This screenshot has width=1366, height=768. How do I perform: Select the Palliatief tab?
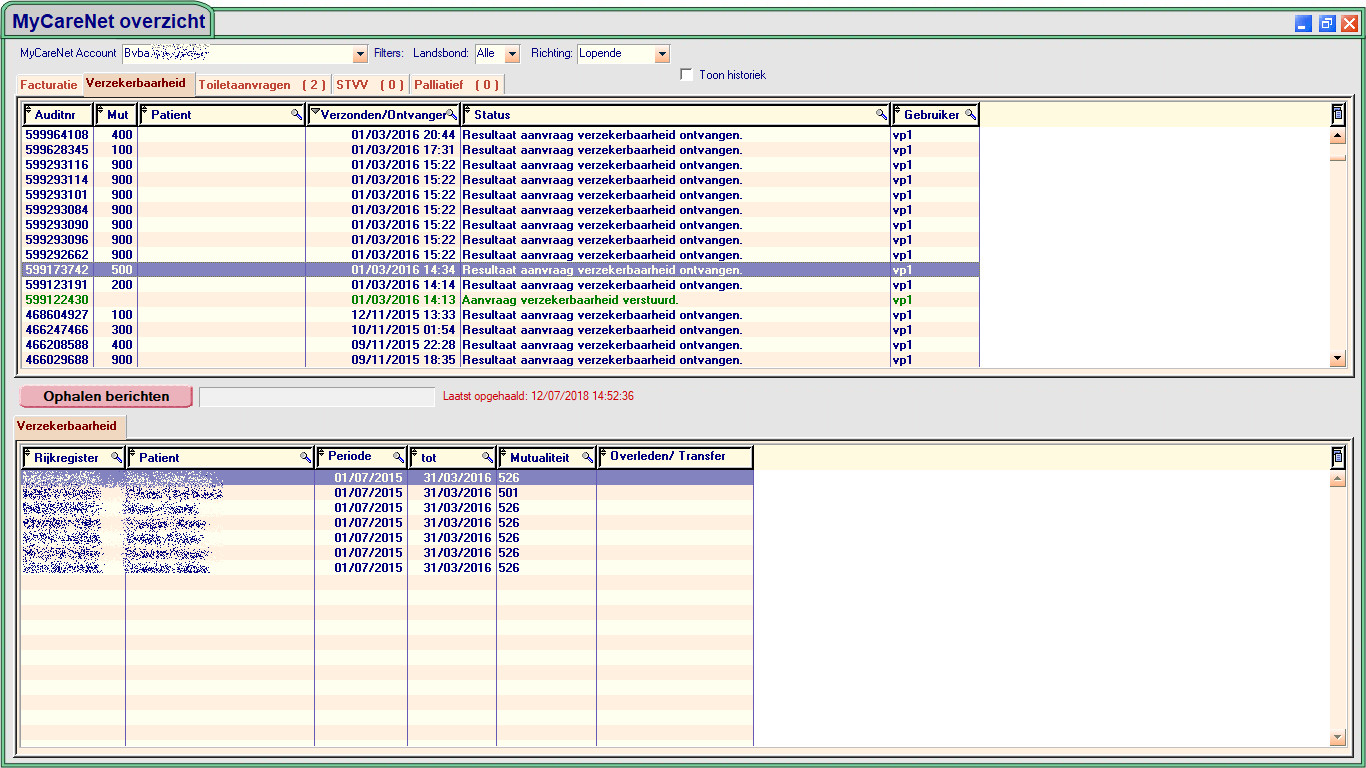(x=456, y=85)
